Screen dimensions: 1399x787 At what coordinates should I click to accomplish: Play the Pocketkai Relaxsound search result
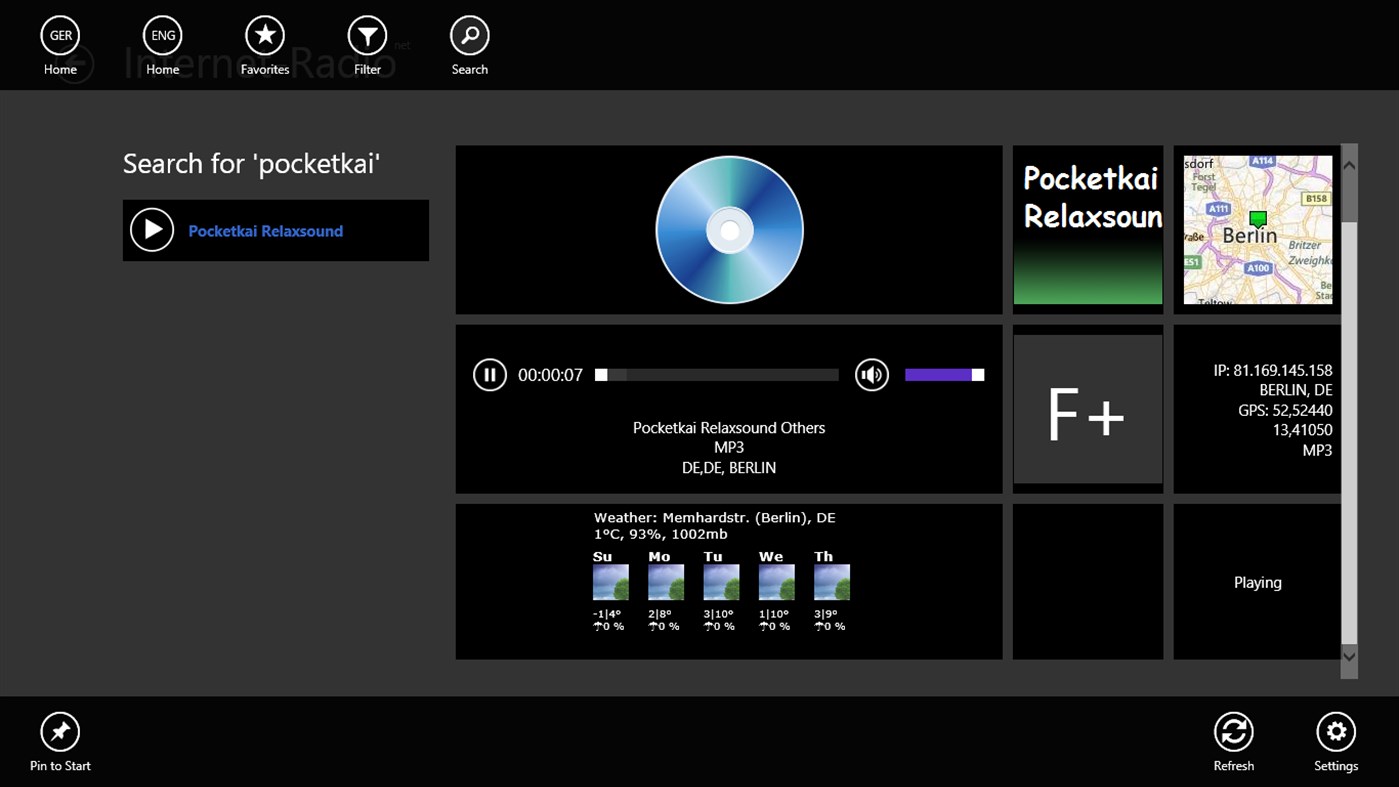click(x=152, y=229)
